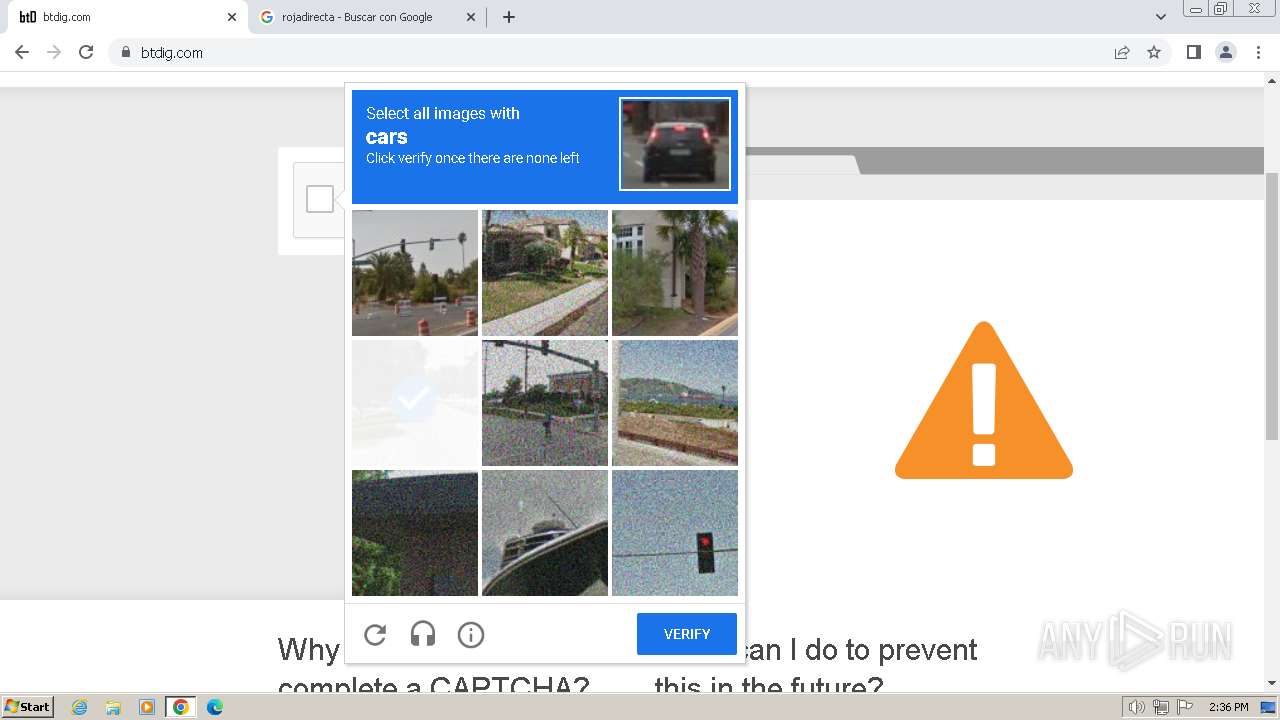Open volume control in system tray
The height and width of the screenshot is (720, 1280).
[1137, 707]
